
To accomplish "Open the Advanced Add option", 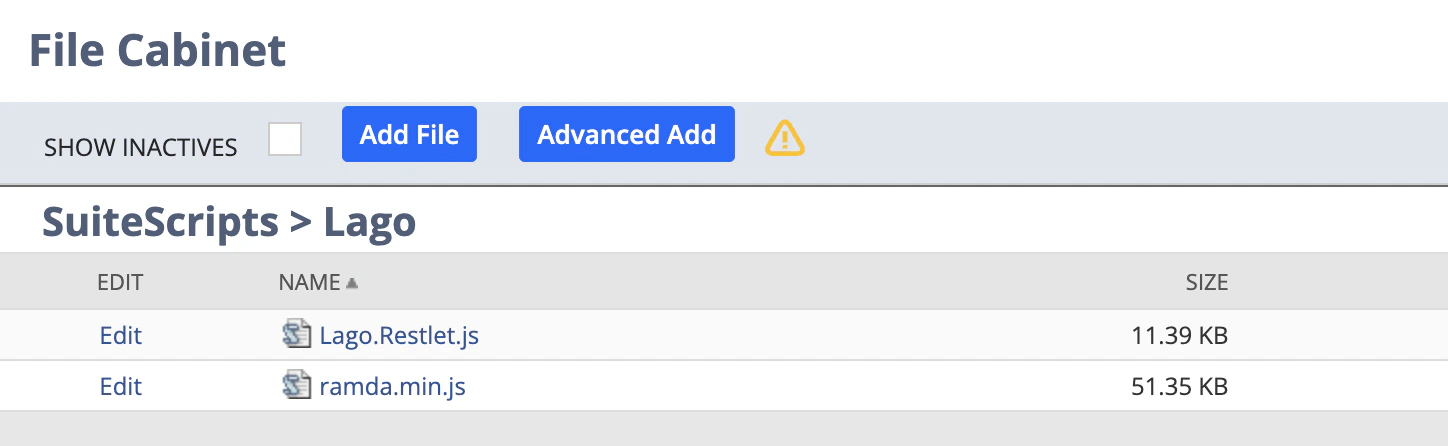I will (627, 134).
